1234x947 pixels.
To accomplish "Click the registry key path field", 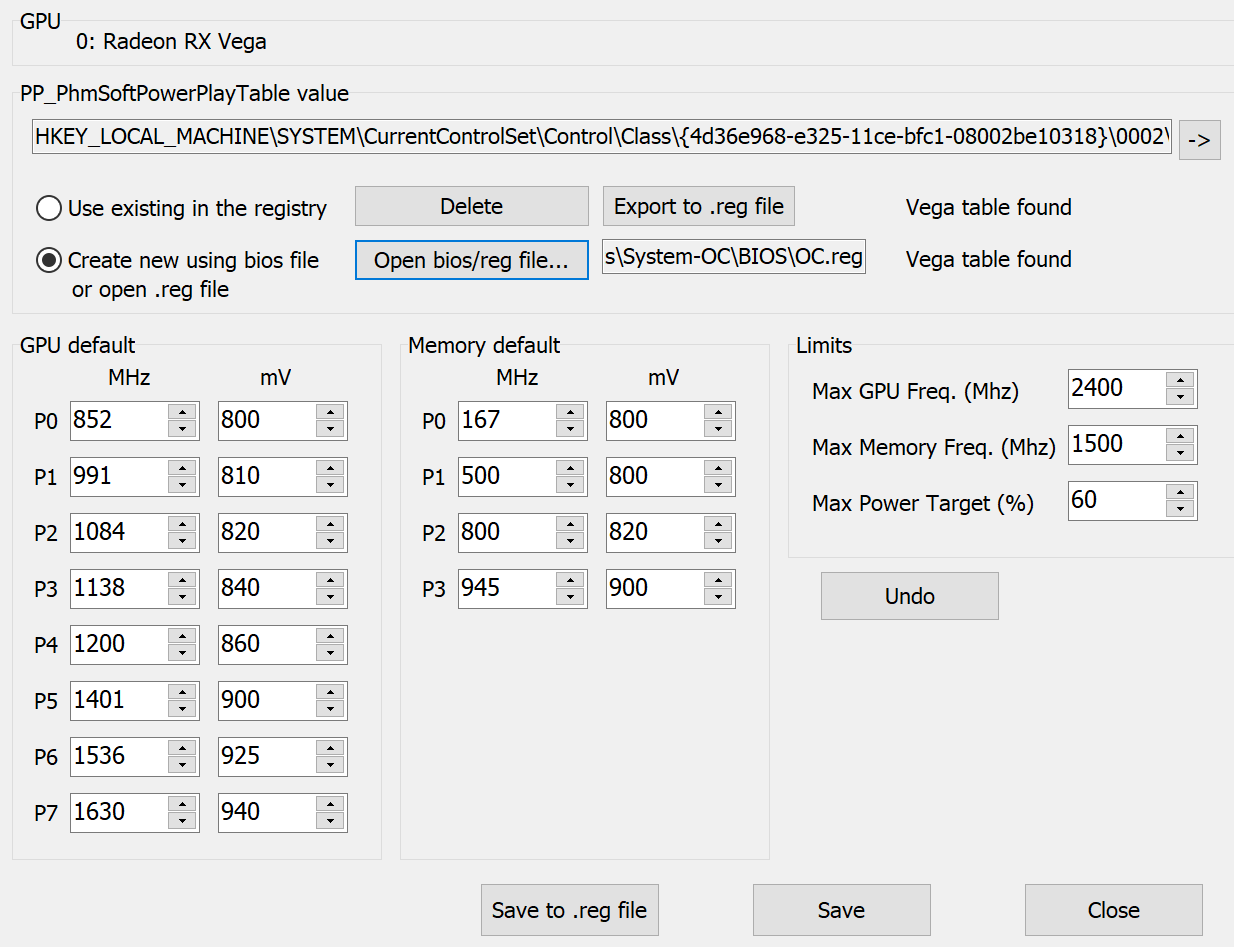I will tap(602, 138).
